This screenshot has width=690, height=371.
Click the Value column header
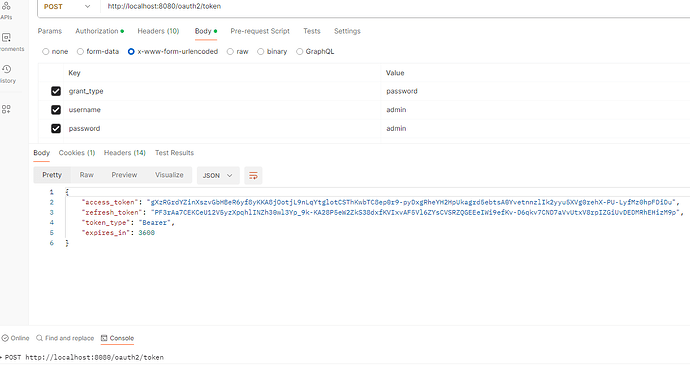tap(395, 73)
